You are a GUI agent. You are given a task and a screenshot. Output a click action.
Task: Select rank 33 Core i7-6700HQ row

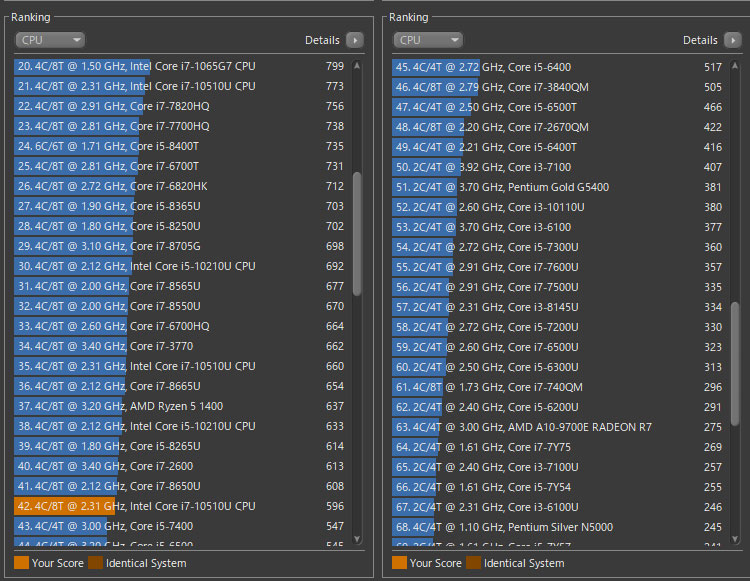point(181,326)
